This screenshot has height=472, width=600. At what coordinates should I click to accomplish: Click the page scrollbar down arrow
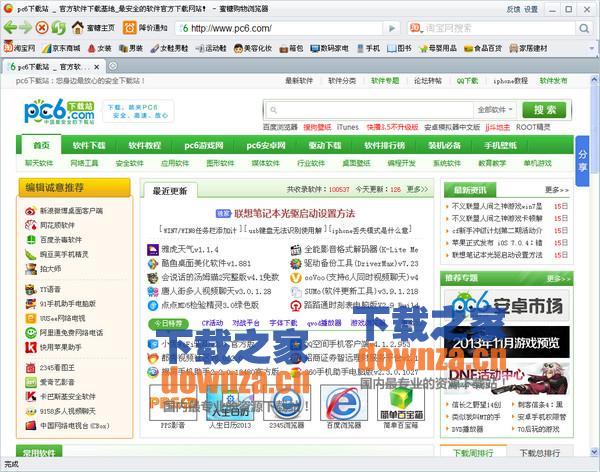point(594,452)
